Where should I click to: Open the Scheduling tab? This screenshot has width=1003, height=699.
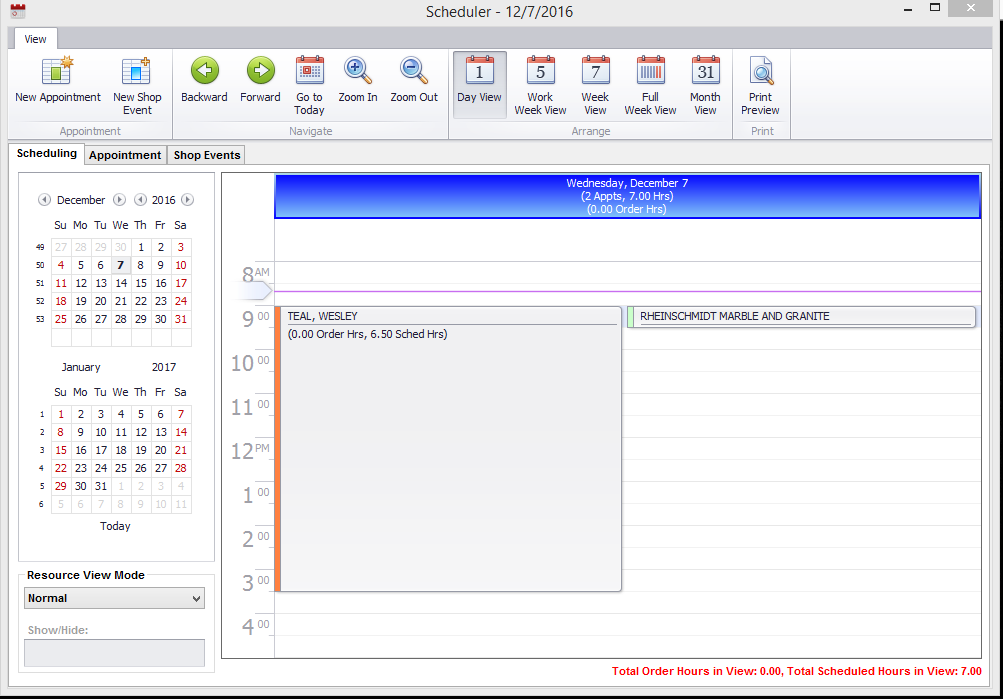point(47,153)
